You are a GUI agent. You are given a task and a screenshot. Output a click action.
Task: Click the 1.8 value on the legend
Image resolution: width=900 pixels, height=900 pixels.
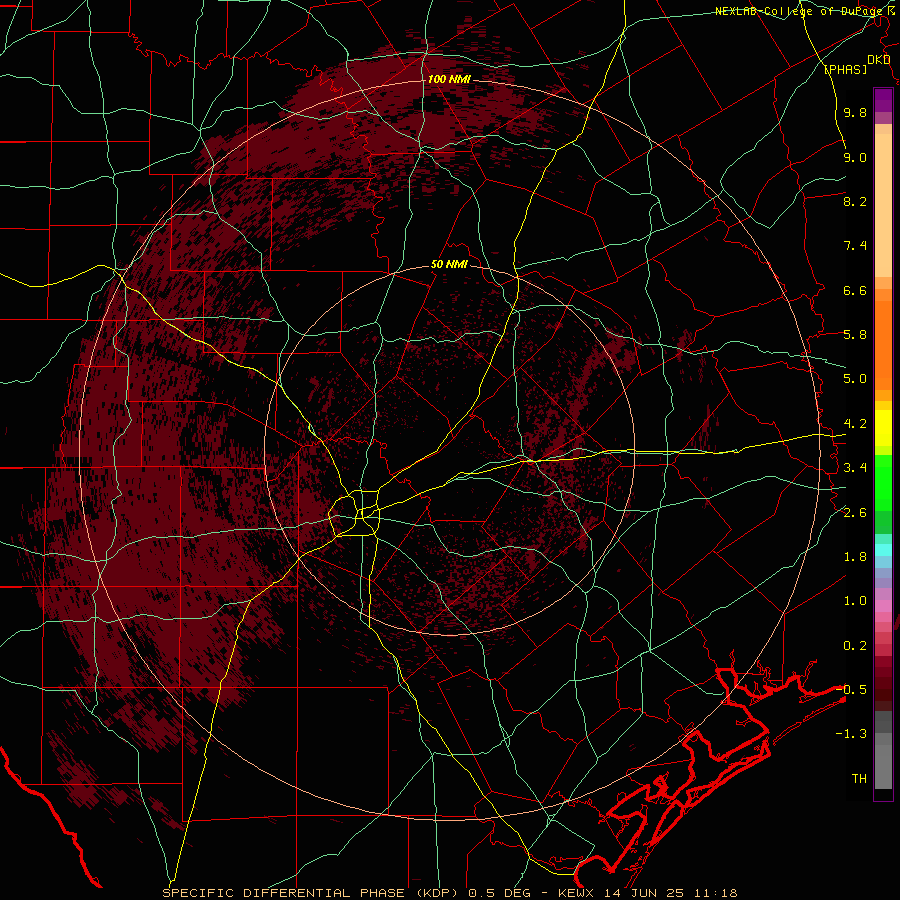(855, 557)
